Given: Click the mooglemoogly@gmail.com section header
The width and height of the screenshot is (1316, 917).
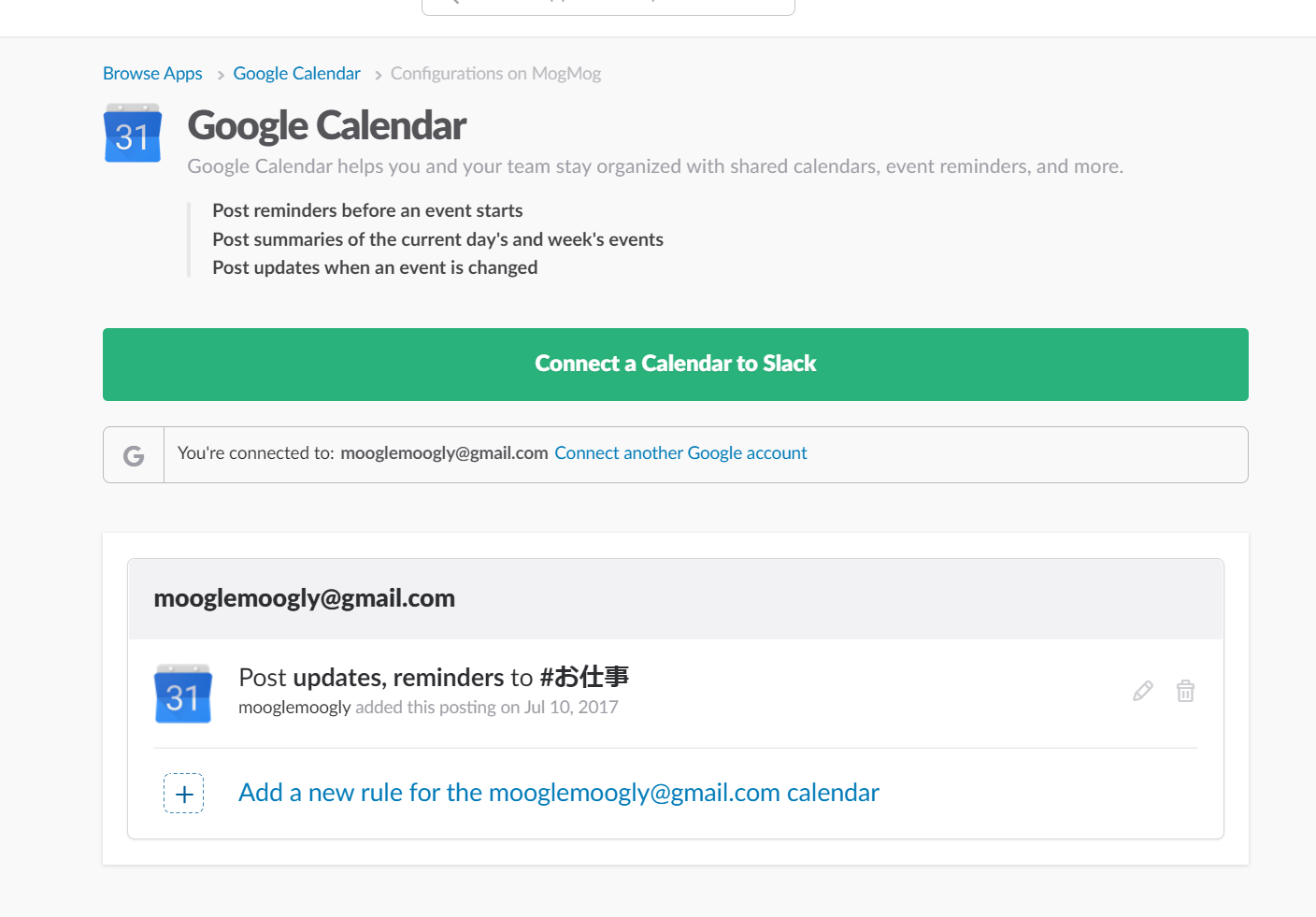Looking at the screenshot, I should click(x=304, y=598).
